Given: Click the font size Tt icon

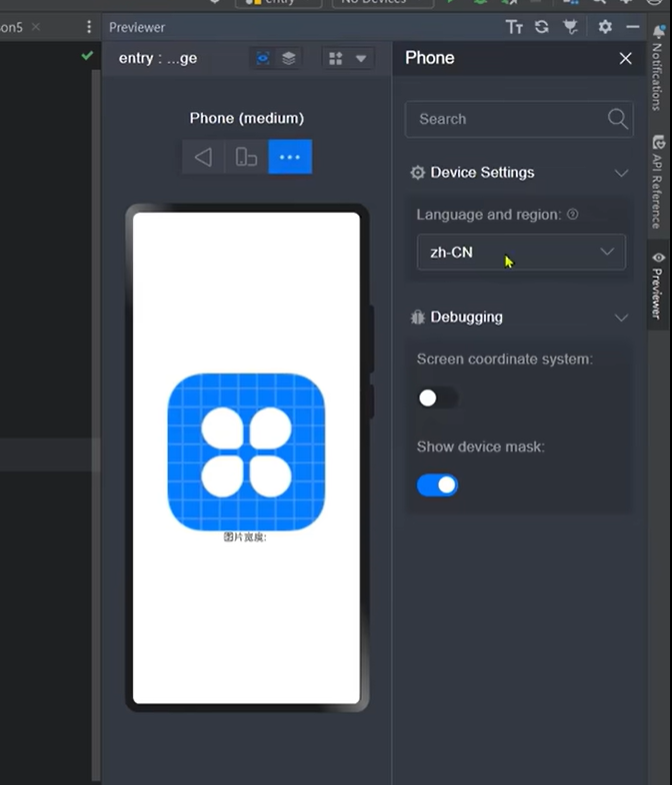Looking at the screenshot, I should 514,27.
